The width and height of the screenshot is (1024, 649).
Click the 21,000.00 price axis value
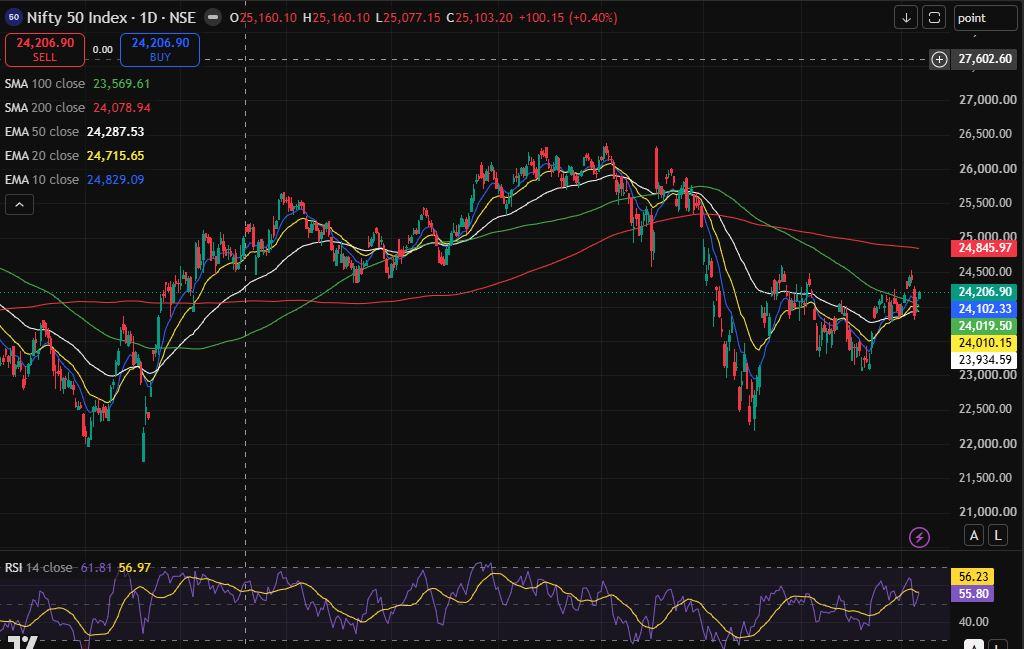point(987,512)
